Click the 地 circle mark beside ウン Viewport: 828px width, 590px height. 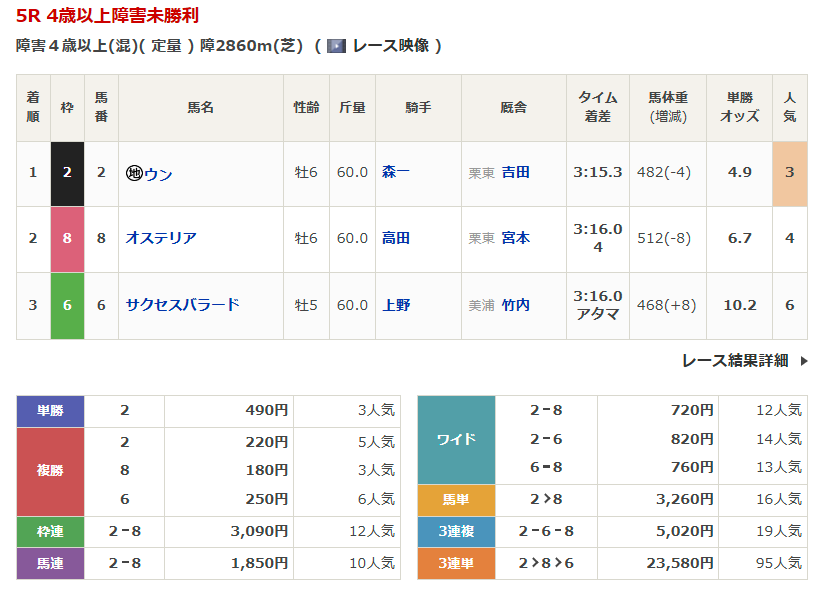point(134,174)
